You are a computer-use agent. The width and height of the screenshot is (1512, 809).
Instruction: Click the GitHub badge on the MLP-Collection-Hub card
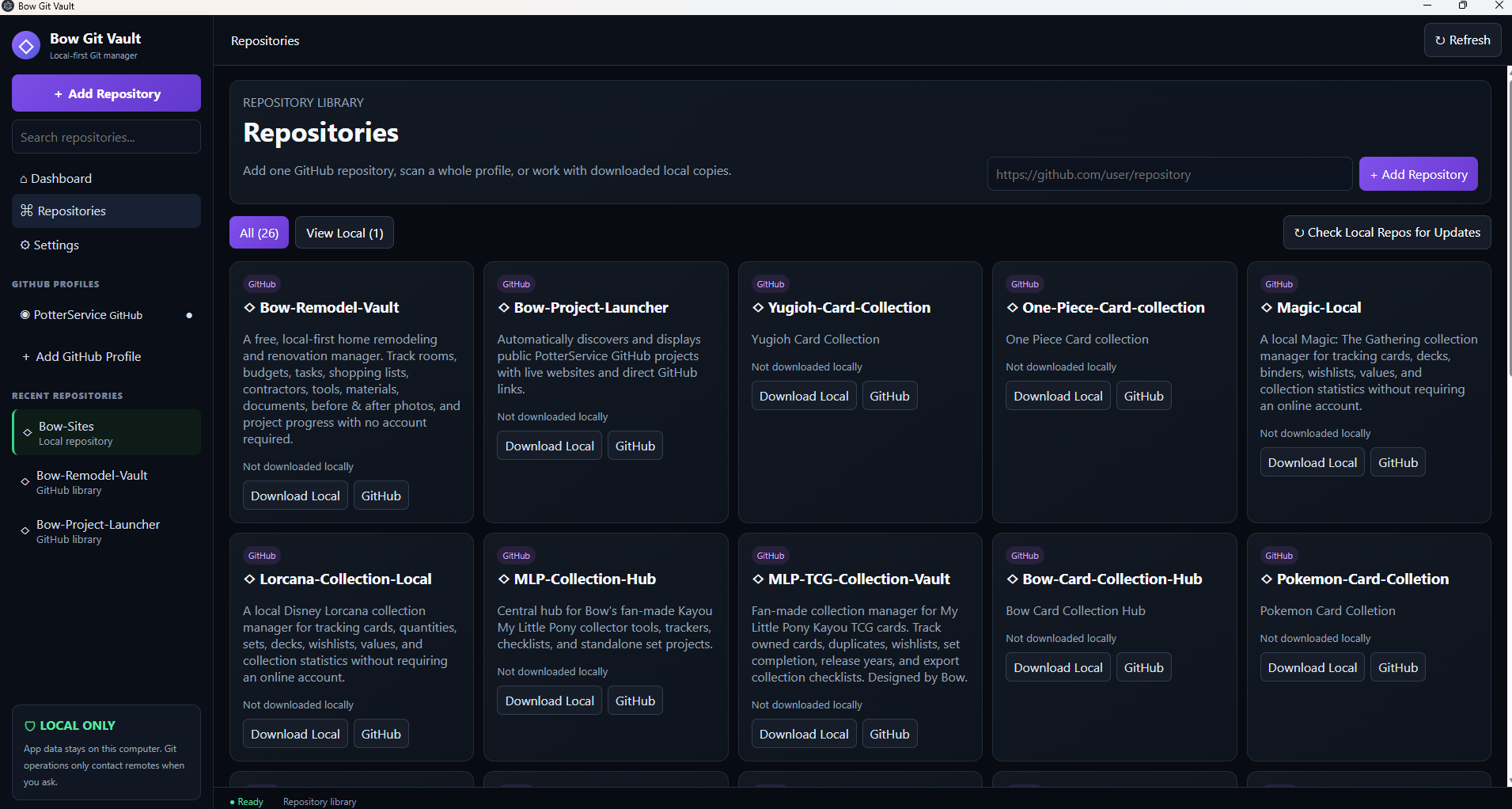point(516,556)
